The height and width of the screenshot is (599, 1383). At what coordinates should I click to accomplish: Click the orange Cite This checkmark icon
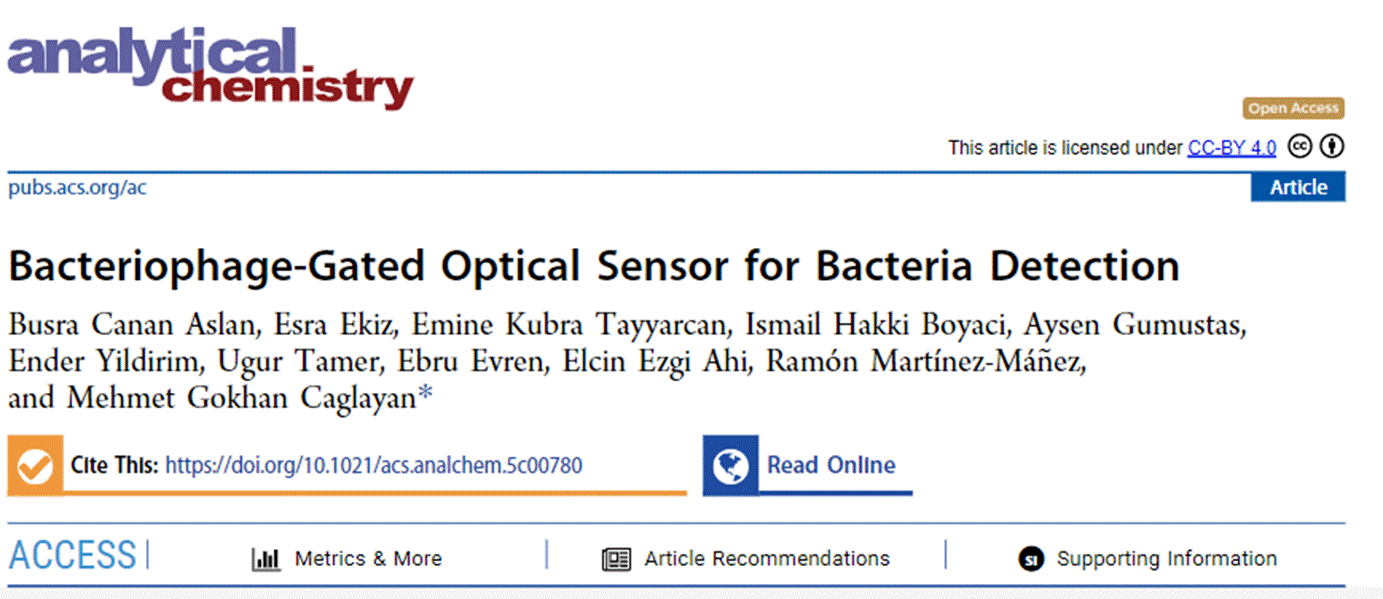35,465
